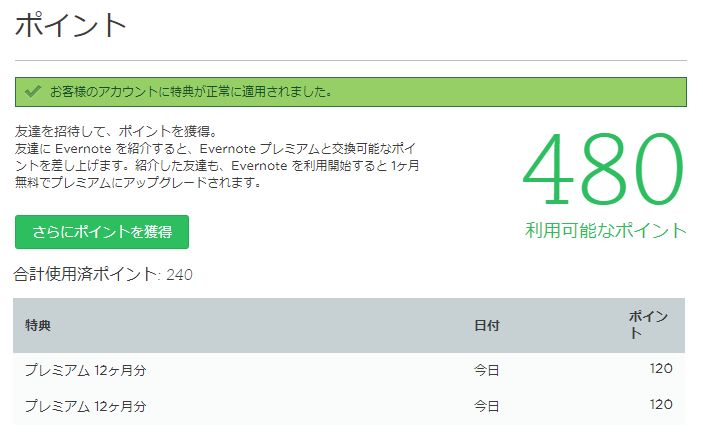This screenshot has height=437, width=703.
Task: Click 120 points value in first row
Action: pyautogui.click(x=660, y=369)
